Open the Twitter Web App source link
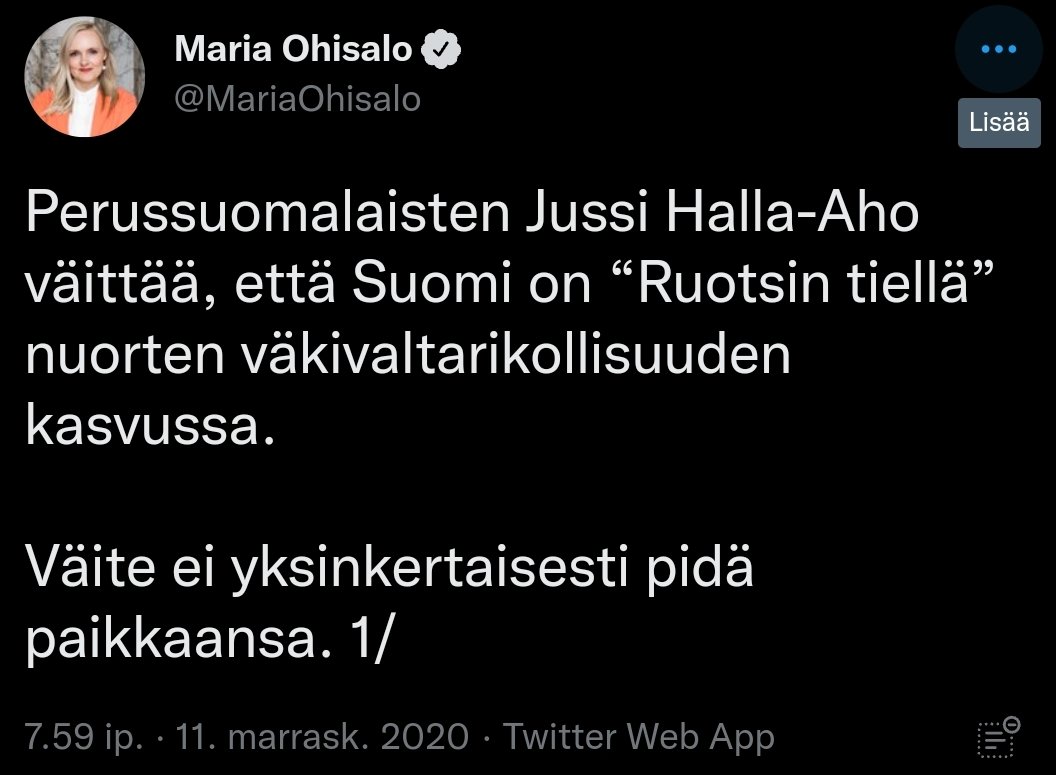This screenshot has width=1056, height=775. (639, 737)
